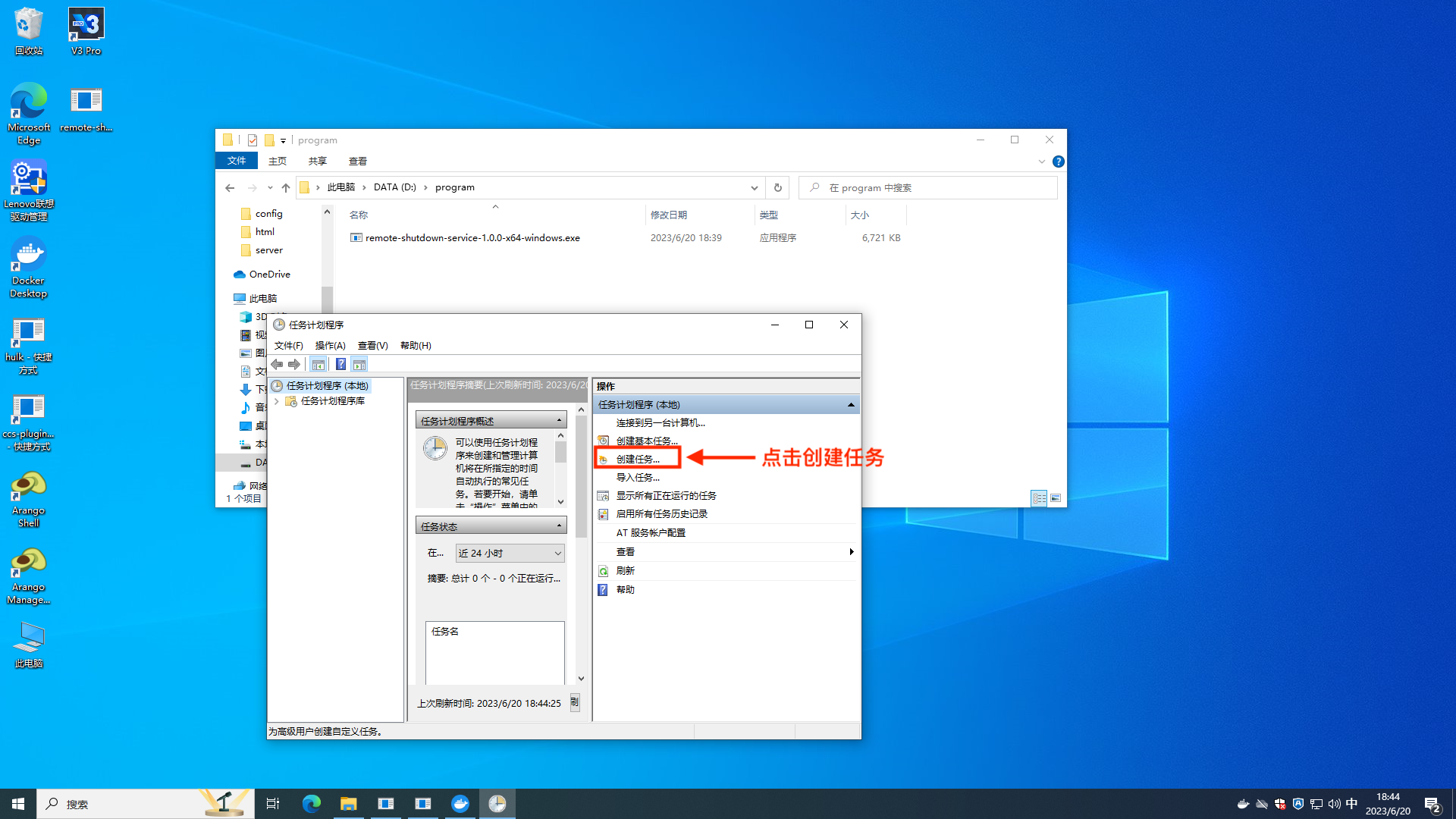Click the 刷新 action in the Actions pane
1456x819 pixels.
(x=626, y=571)
